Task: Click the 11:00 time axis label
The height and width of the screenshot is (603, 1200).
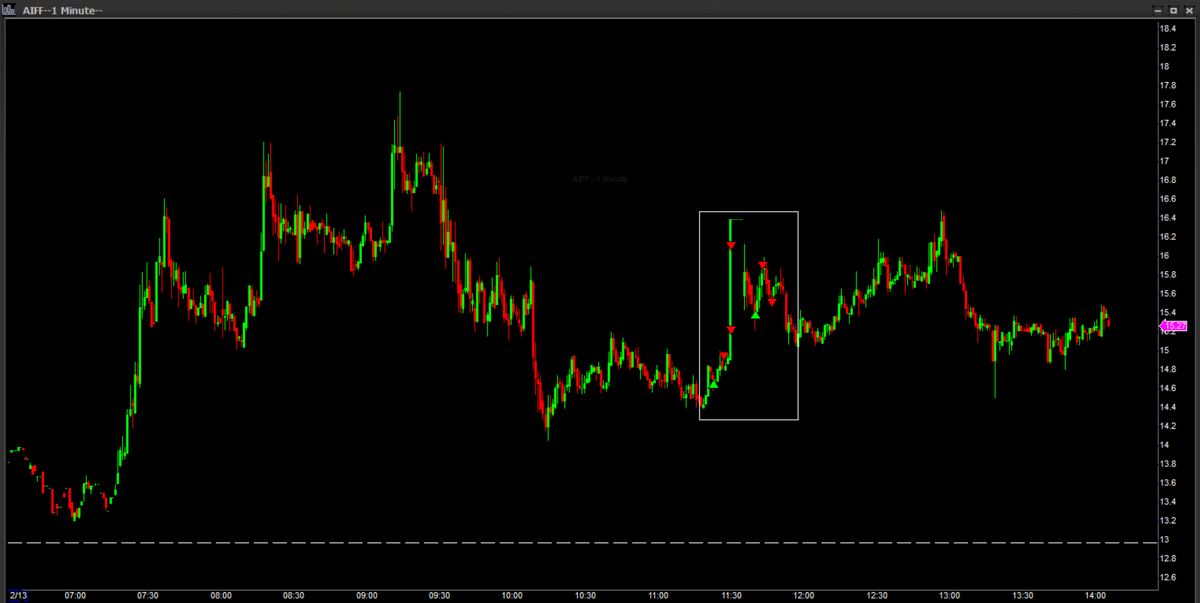Action: (x=658, y=595)
